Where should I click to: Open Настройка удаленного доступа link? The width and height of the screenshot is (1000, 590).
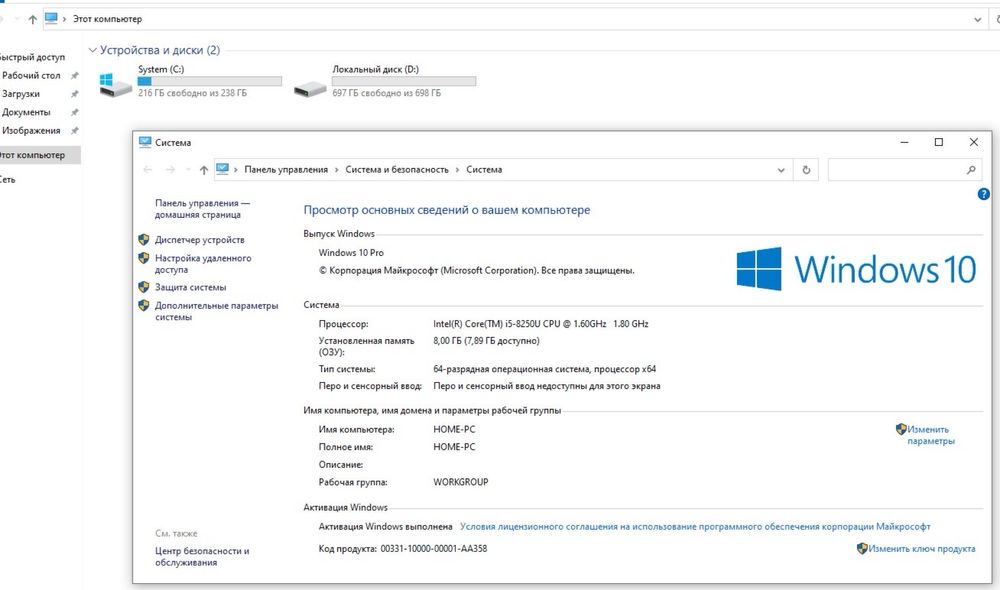[x=203, y=264]
